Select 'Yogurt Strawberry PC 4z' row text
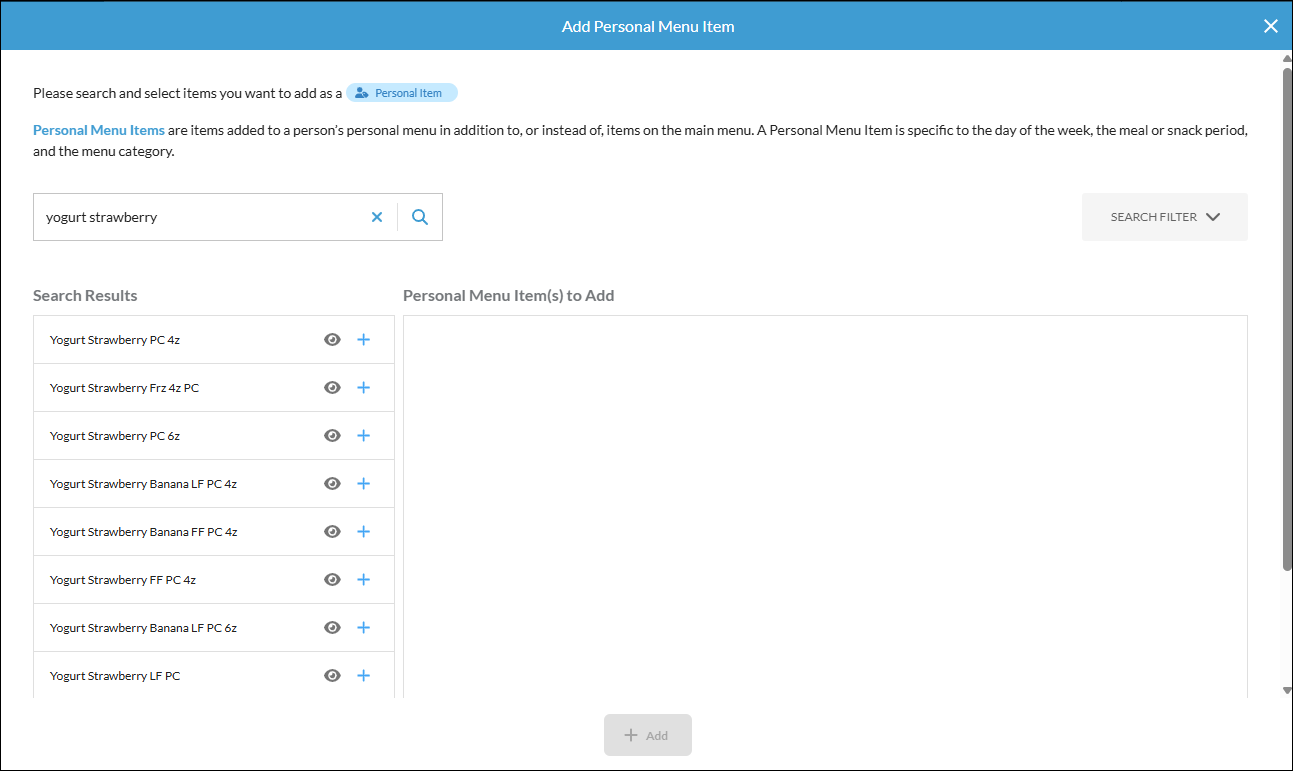Viewport: 1293px width, 771px height. [x=115, y=340]
